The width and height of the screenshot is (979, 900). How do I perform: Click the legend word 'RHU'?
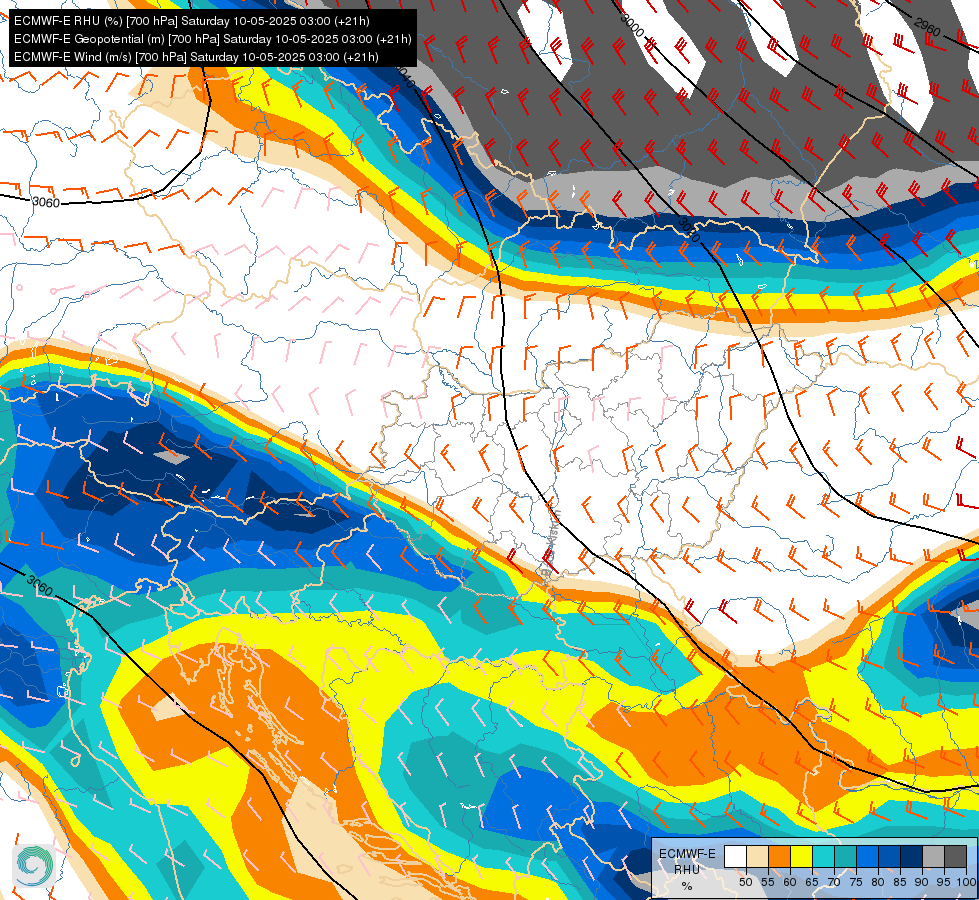pos(687,869)
